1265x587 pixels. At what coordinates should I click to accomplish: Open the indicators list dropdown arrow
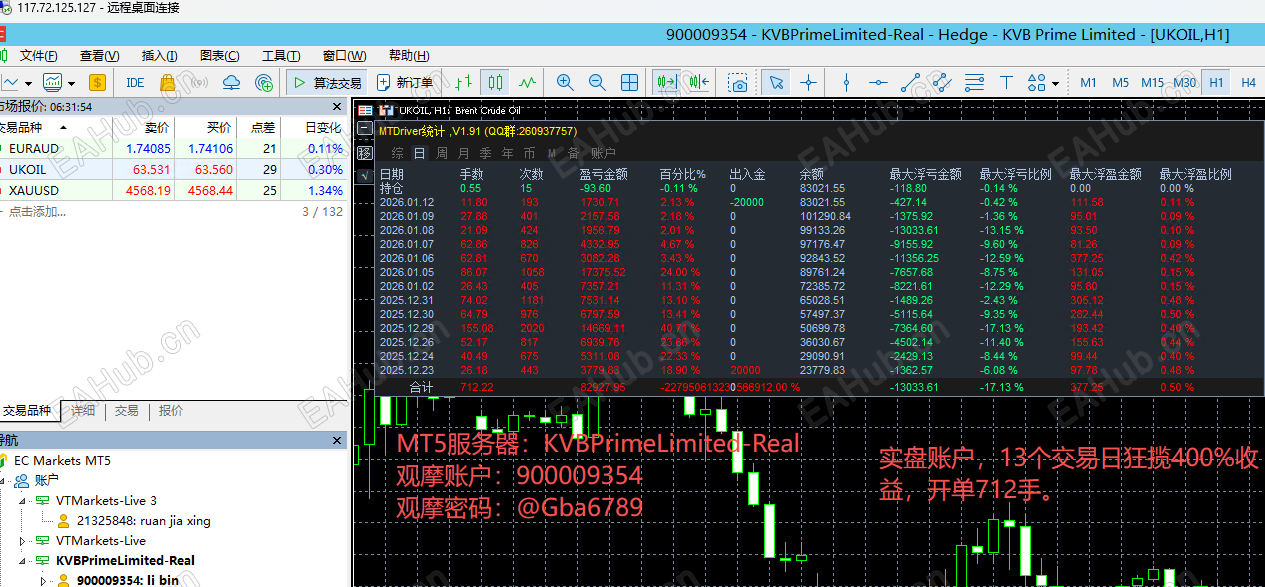point(71,82)
